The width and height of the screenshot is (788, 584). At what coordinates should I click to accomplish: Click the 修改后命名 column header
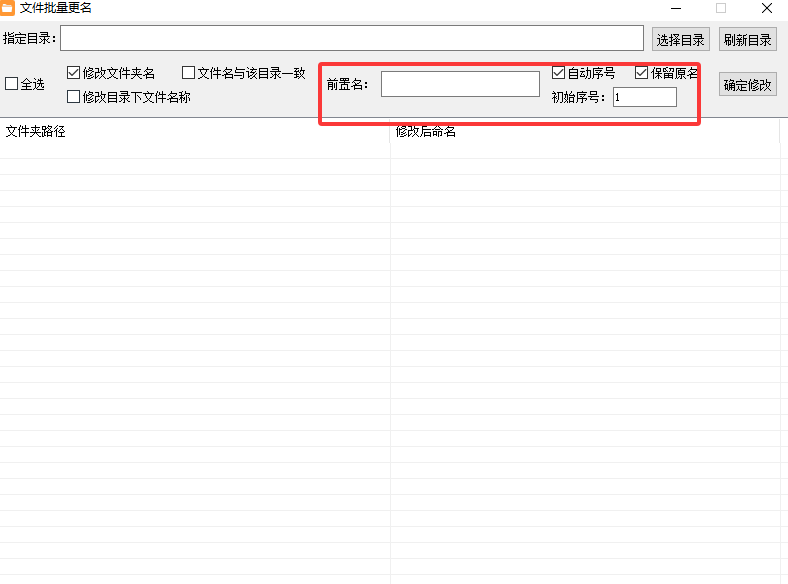click(x=585, y=133)
